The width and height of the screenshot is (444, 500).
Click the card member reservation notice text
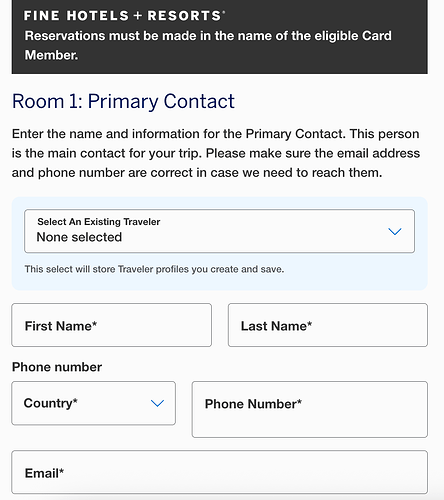(208, 45)
